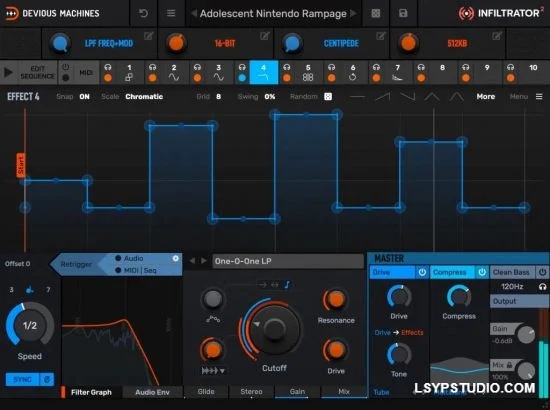
Task: Click the undo arrow icon
Action: pyautogui.click(x=143, y=13)
